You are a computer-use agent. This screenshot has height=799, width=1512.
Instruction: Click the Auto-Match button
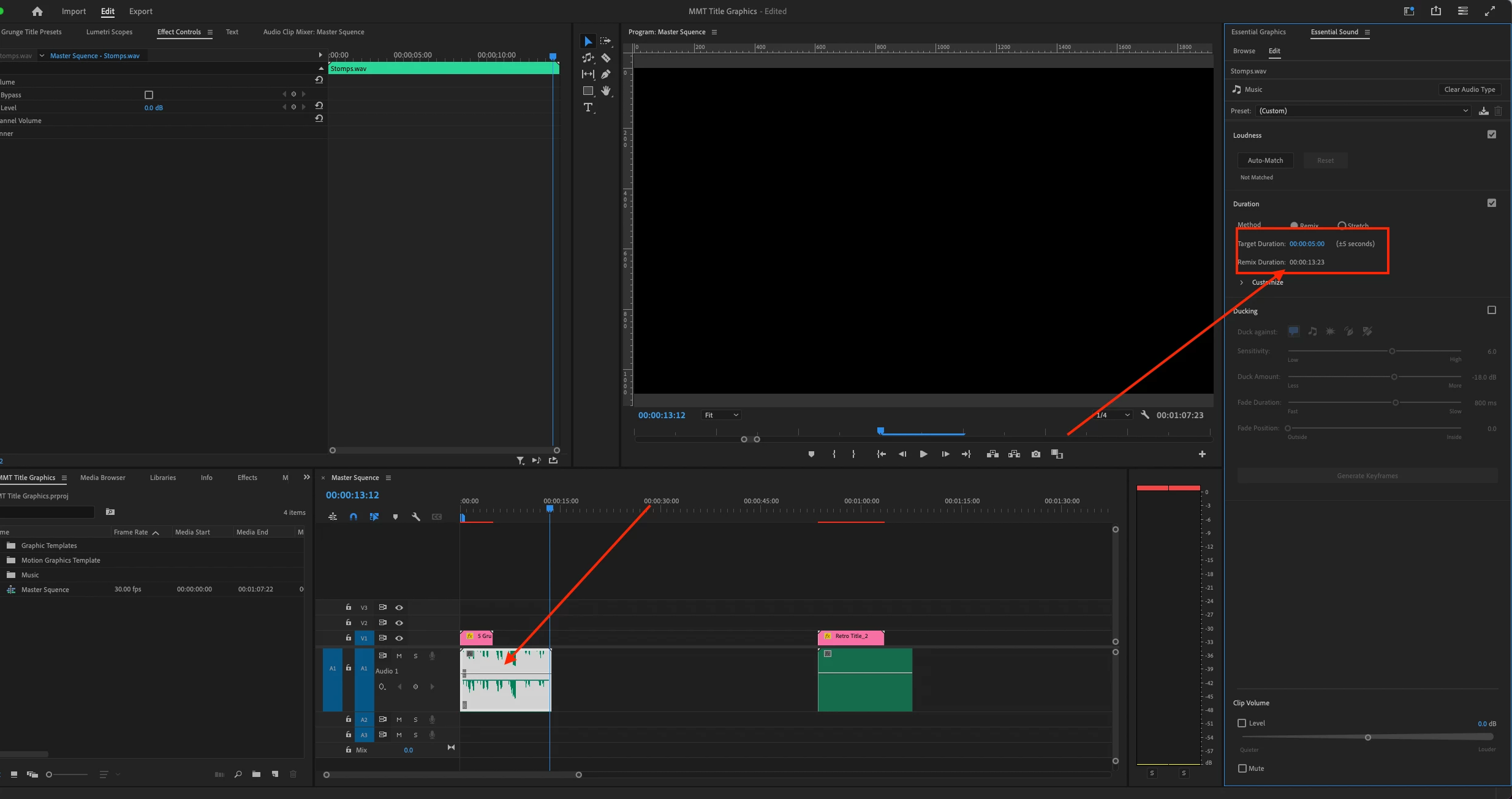(x=1265, y=160)
